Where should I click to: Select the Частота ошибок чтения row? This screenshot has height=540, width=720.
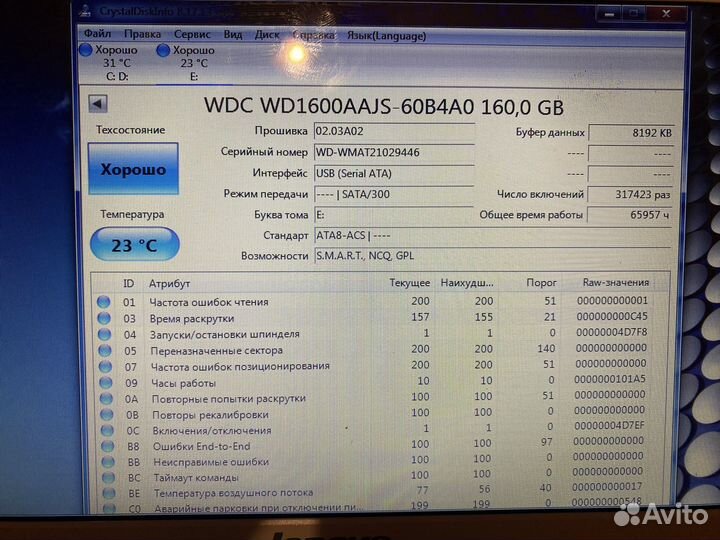377,302
